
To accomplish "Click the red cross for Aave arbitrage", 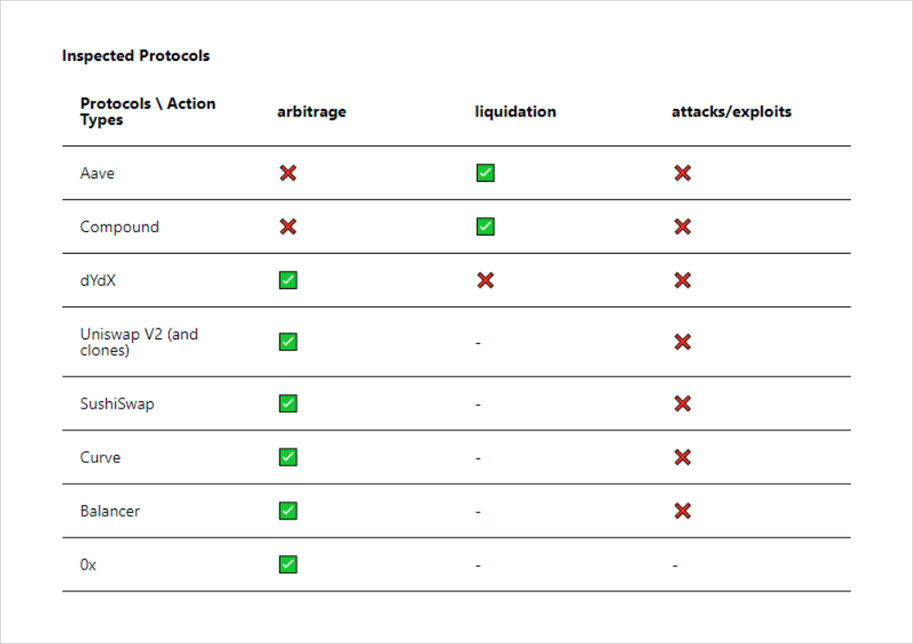I will (x=288, y=173).
